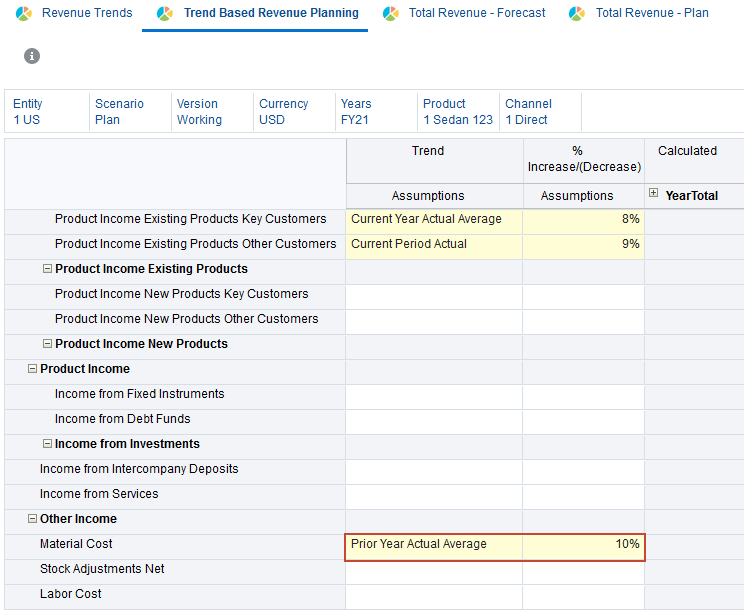
Task: Select the 10% increase cell for Material Cost
Action: click(x=583, y=544)
